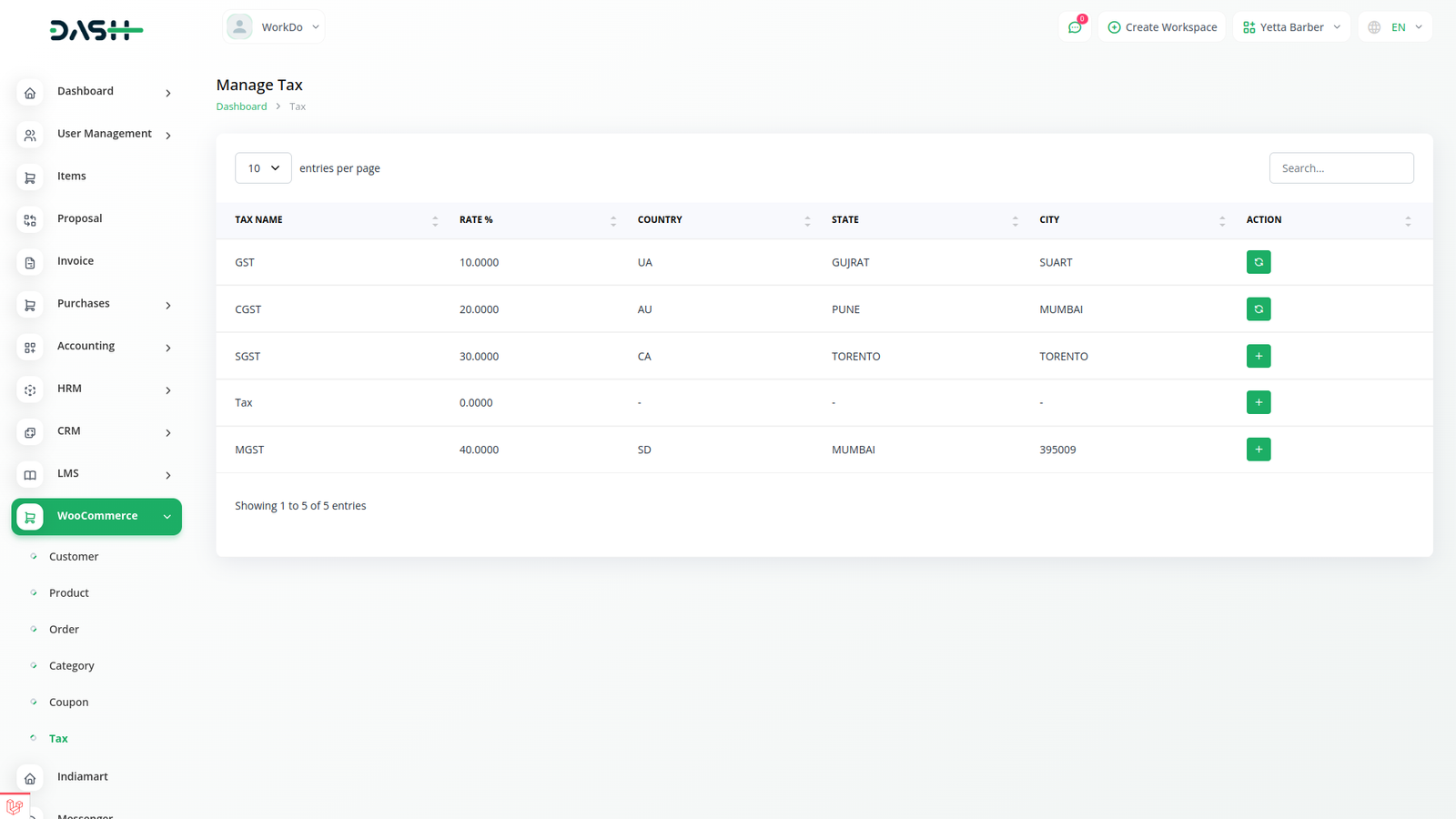Open the Customer submenu item
This screenshot has height=819, width=1456.
tap(74, 557)
